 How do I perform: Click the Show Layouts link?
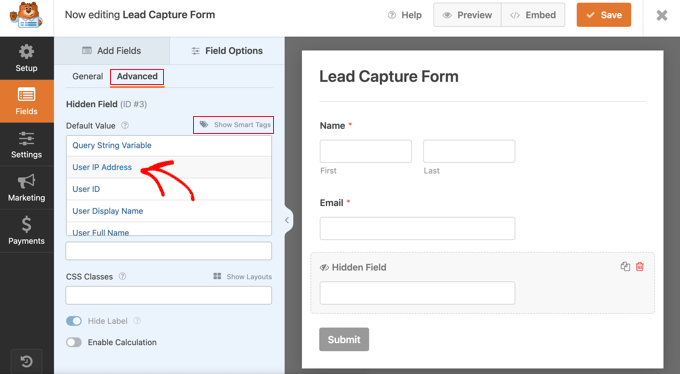click(x=242, y=276)
